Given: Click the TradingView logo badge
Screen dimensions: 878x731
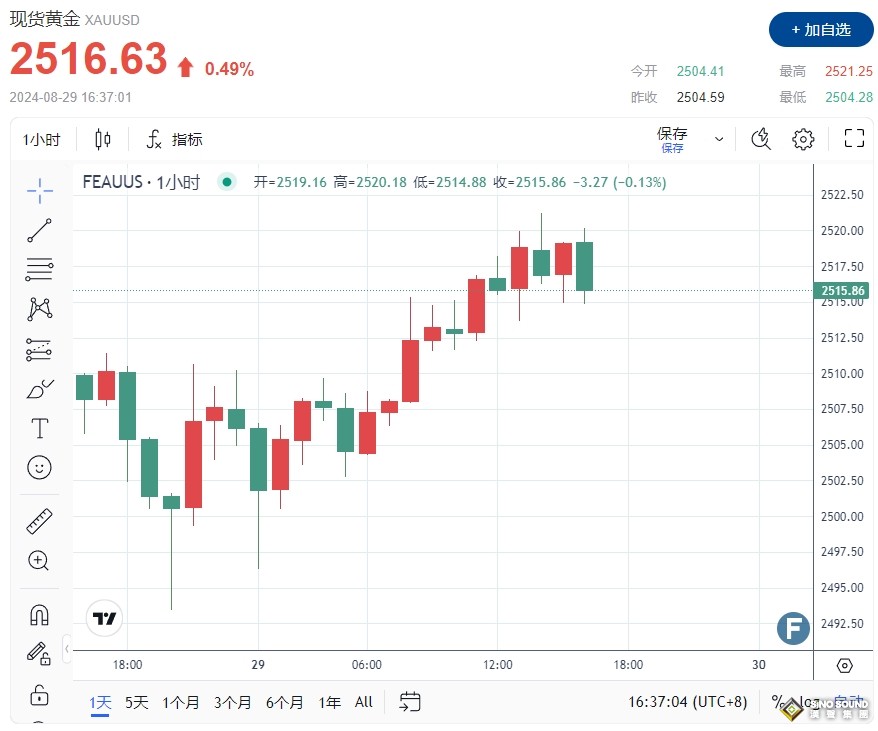Looking at the screenshot, I should (104, 618).
